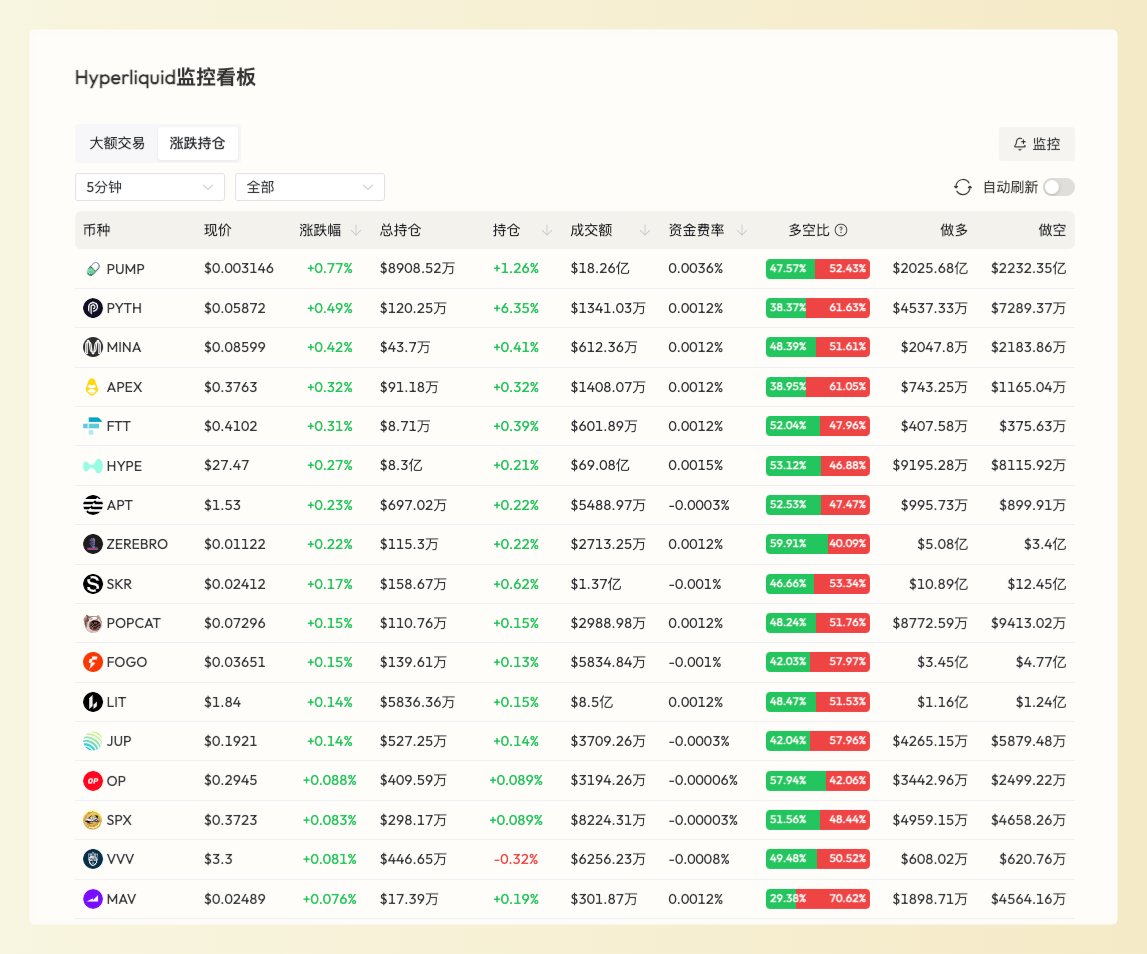Screen dimensions: 1147x954
Task: Click the sort arrow on 资金费率 column
Action: pyautogui.click(x=741, y=230)
